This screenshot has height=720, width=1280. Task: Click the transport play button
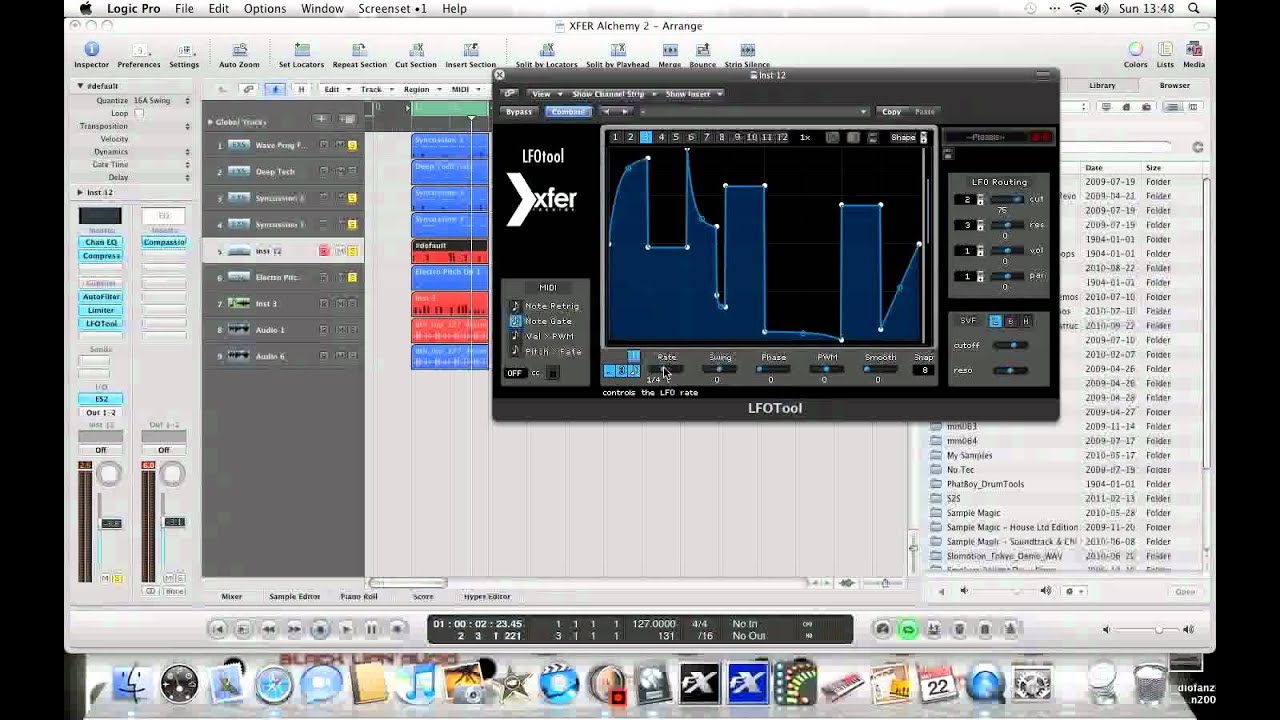coord(346,629)
